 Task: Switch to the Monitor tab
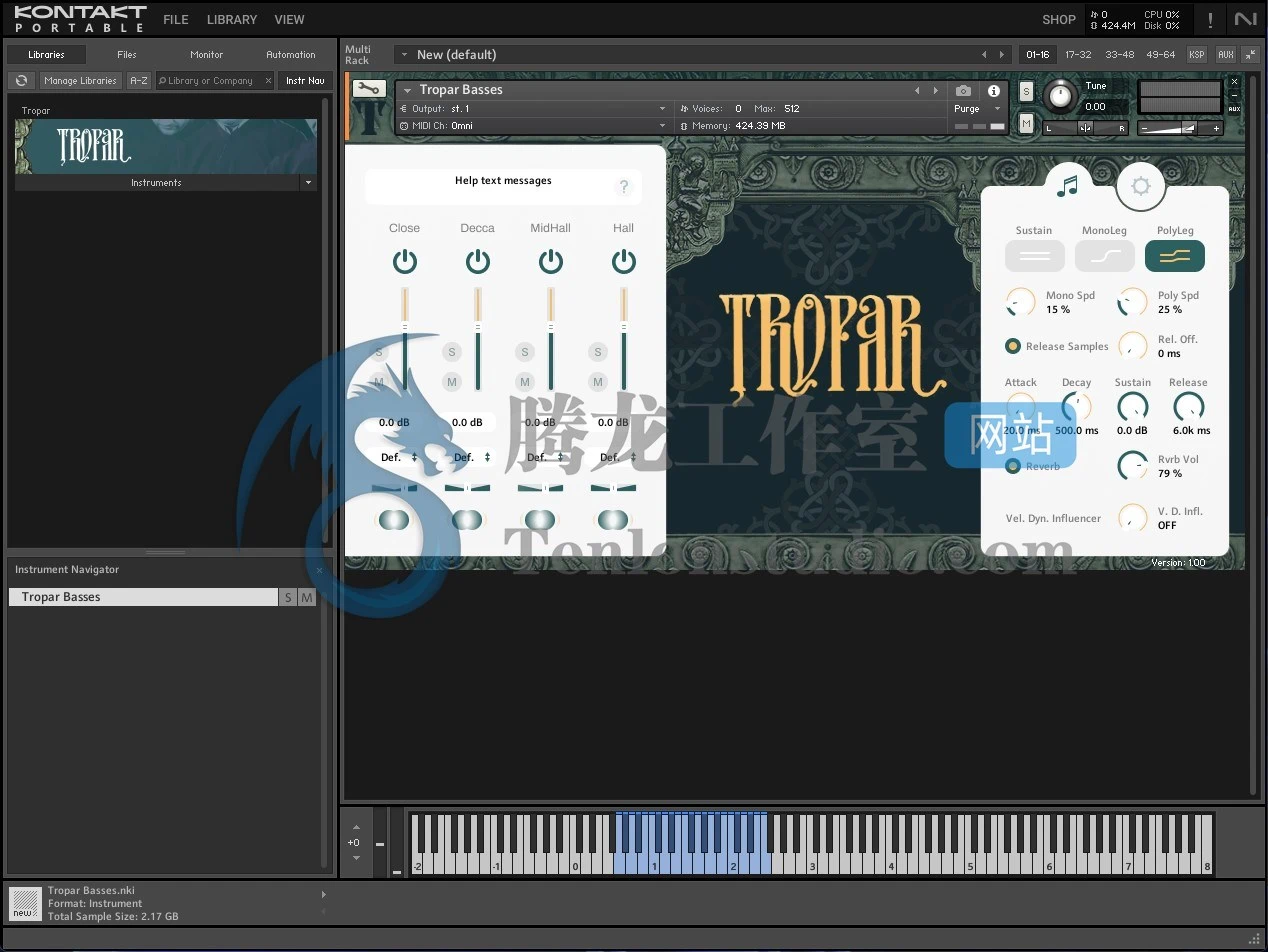206,55
